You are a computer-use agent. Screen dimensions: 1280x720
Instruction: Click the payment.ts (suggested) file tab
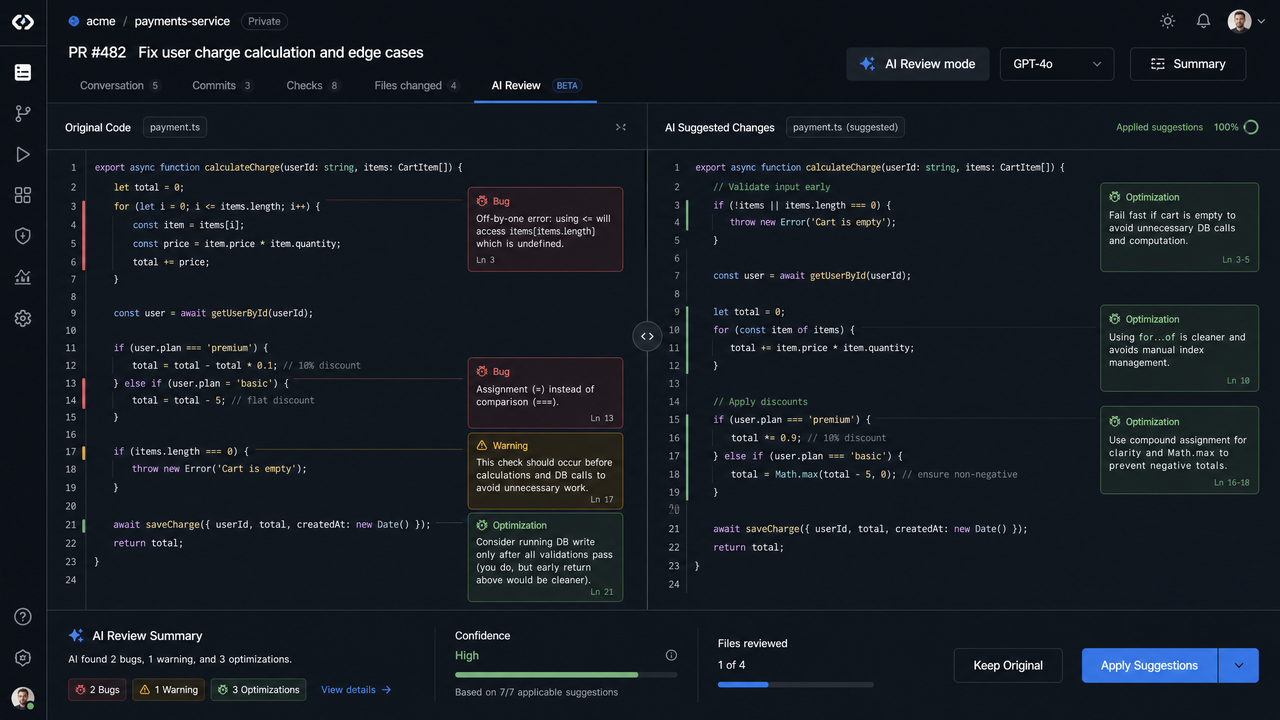tap(845, 127)
